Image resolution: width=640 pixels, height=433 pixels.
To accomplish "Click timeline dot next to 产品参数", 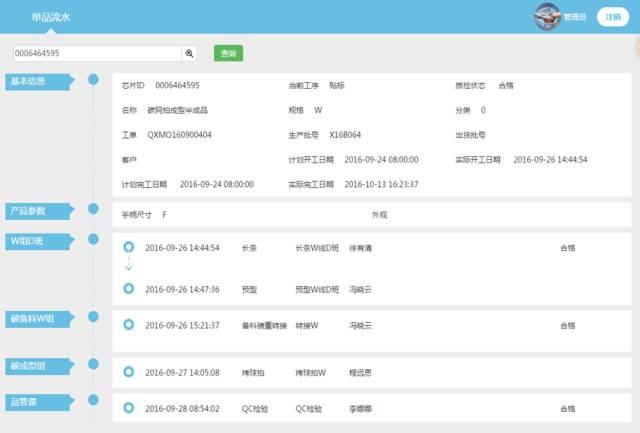I will click(x=93, y=210).
